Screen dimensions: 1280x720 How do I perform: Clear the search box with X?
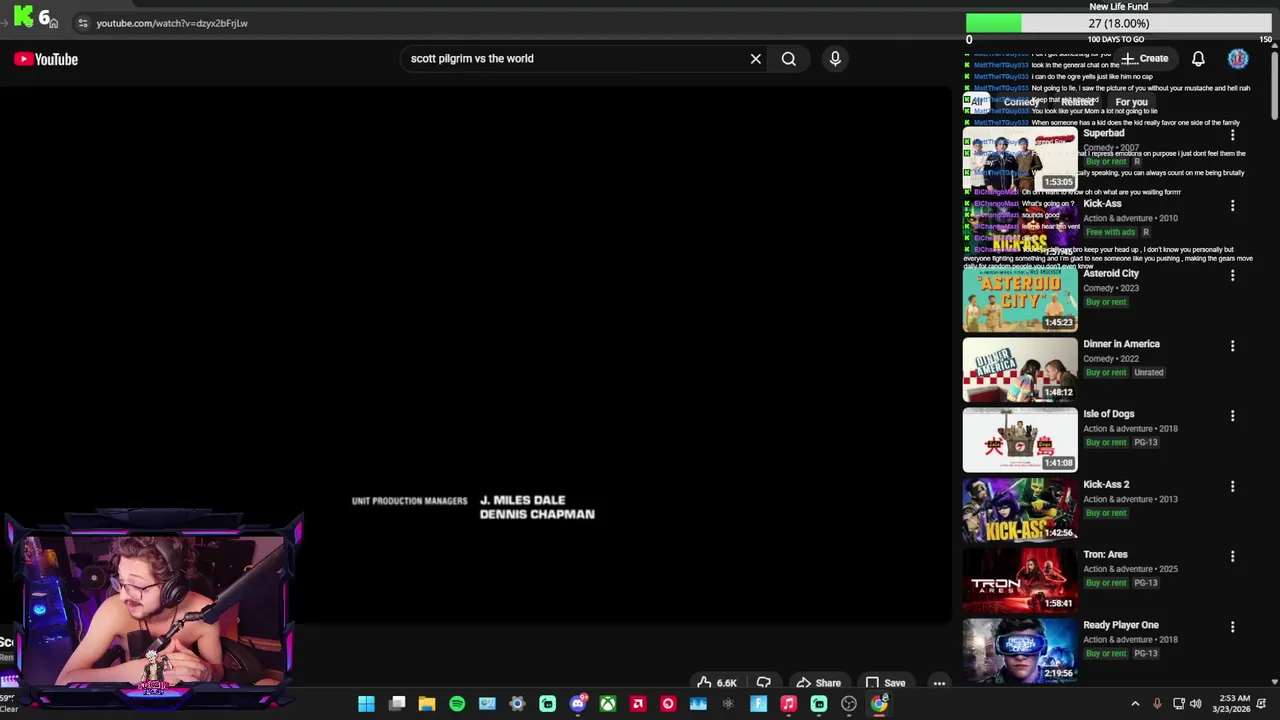pyautogui.click(x=756, y=59)
